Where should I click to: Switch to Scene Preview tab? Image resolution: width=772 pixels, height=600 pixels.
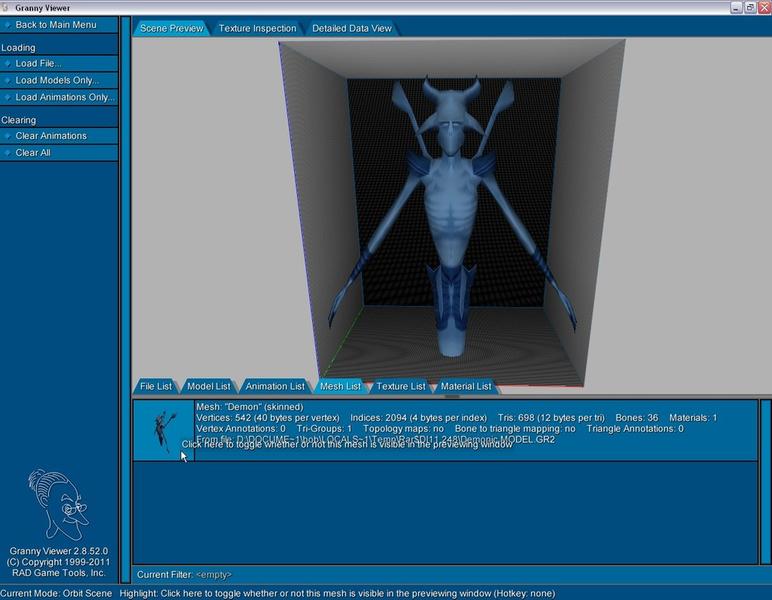coord(171,29)
